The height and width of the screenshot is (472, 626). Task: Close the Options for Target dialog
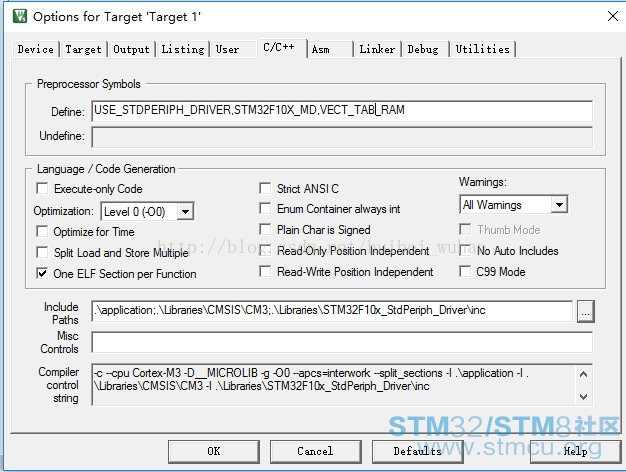click(x=612, y=16)
